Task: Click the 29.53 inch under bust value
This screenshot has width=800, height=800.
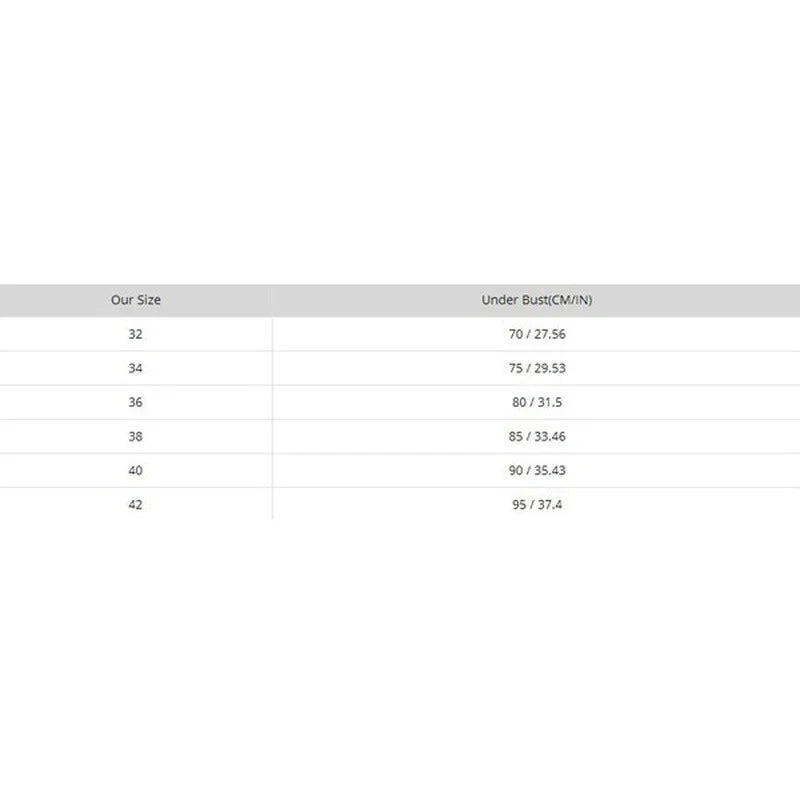Action: [550, 368]
